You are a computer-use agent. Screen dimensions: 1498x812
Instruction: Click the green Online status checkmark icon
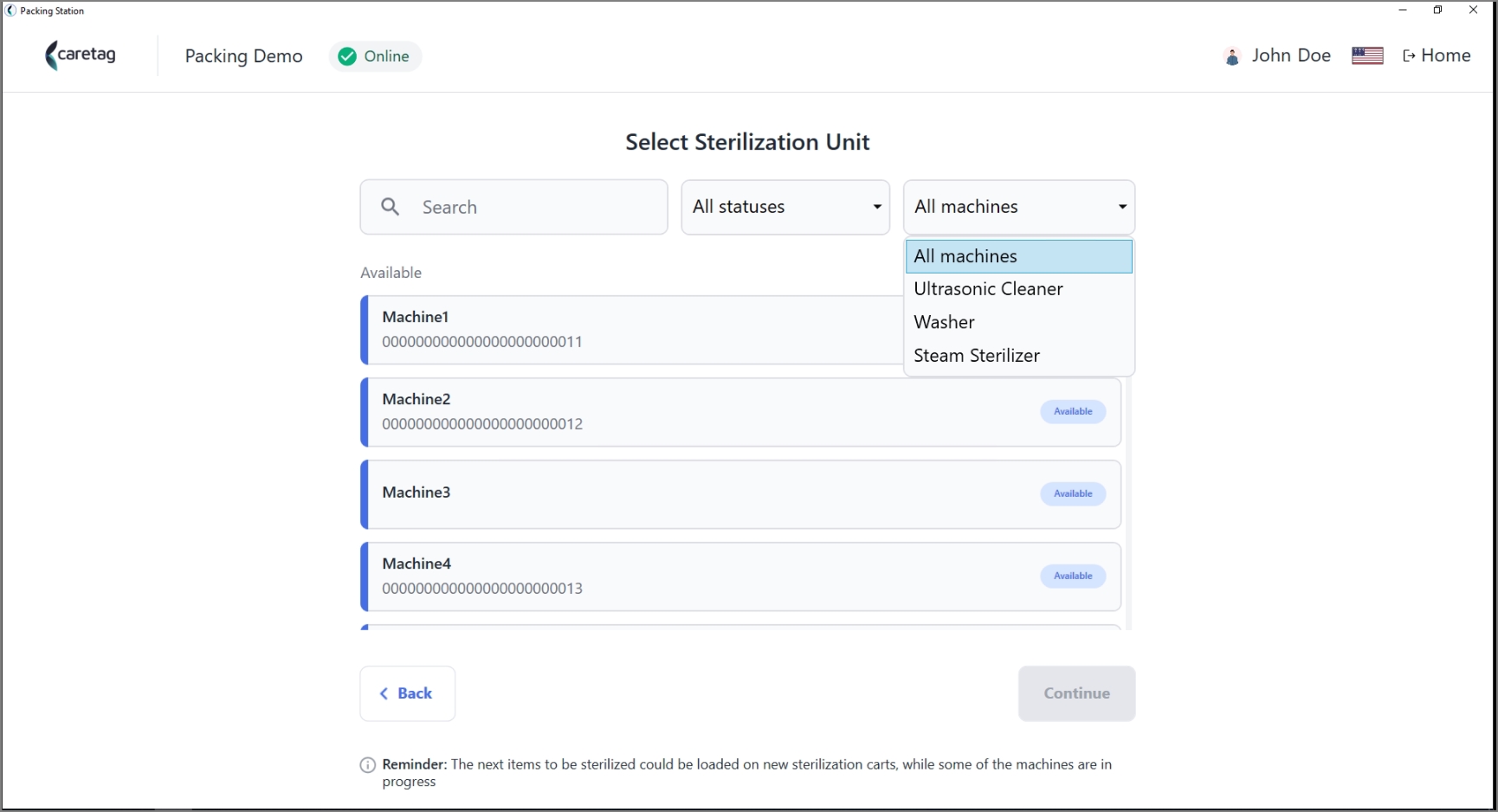(347, 56)
